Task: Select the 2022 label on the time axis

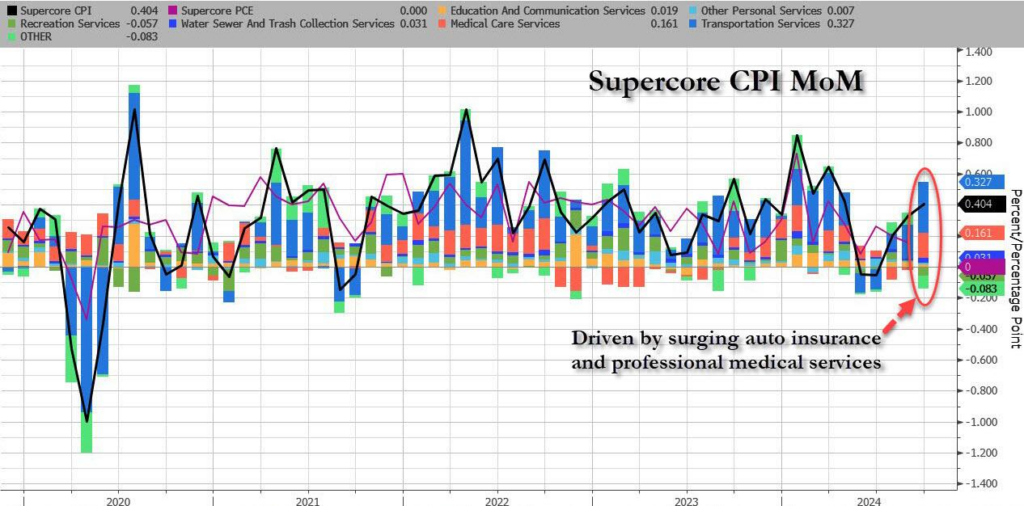Action: click(496, 499)
